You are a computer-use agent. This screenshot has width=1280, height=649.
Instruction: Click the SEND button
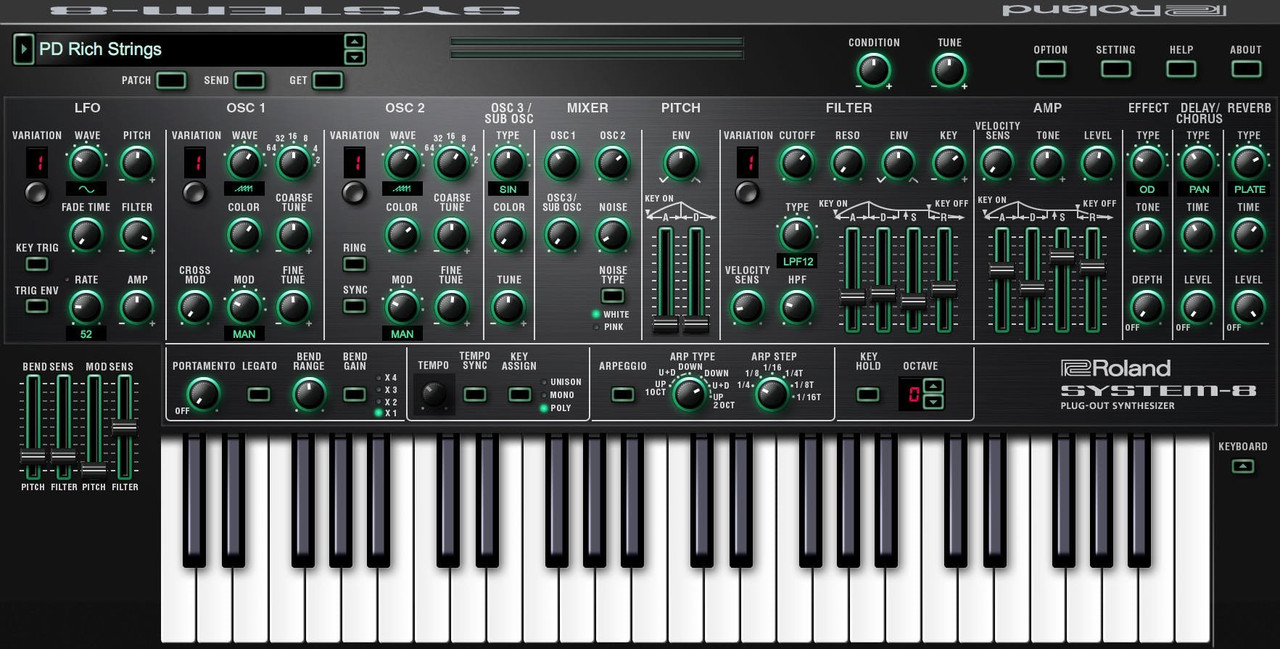[x=248, y=80]
